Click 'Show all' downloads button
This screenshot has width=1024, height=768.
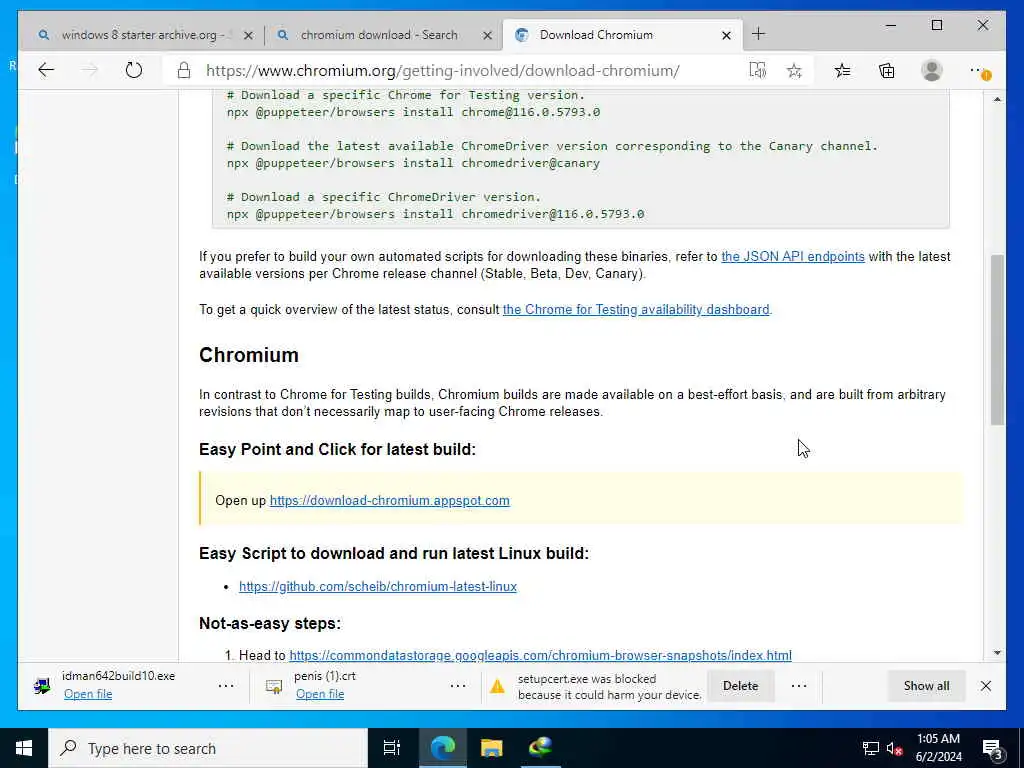pyautogui.click(x=926, y=686)
